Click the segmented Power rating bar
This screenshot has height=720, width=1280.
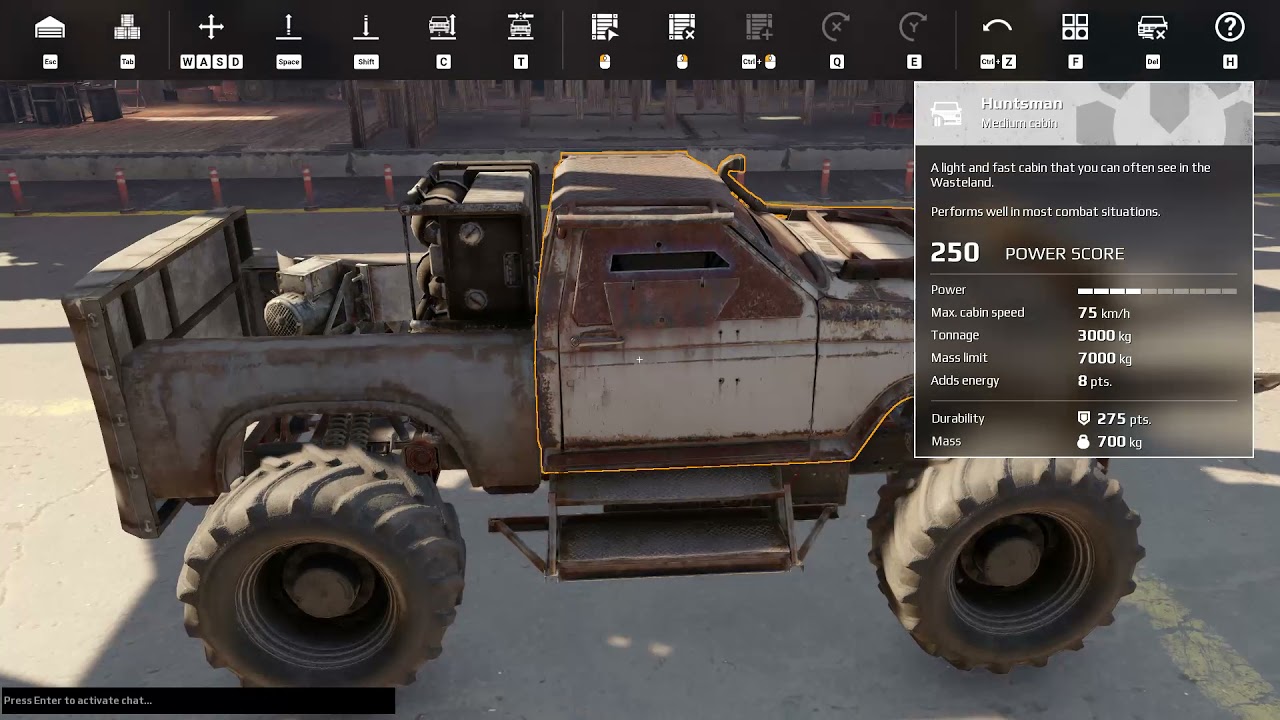click(x=1157, y=291)
